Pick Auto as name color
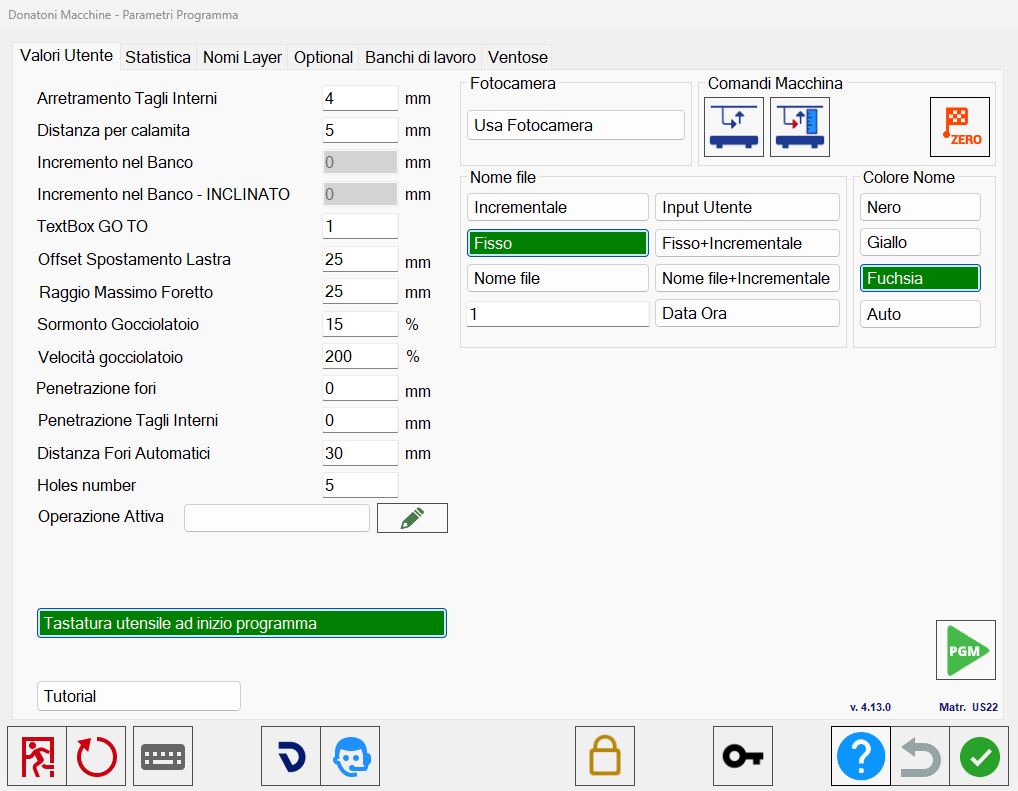The height and width of the screenshot is (791, 1018). (920, 314)
